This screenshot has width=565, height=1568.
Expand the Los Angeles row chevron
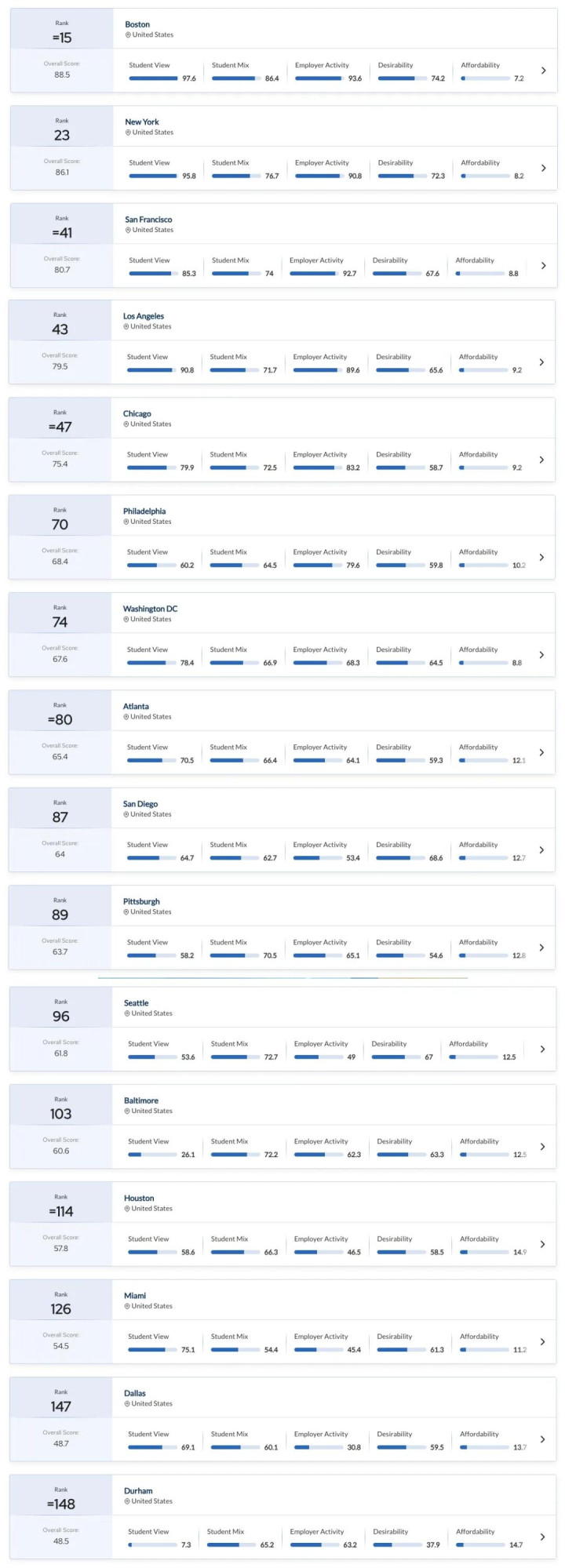pos(541,362)
